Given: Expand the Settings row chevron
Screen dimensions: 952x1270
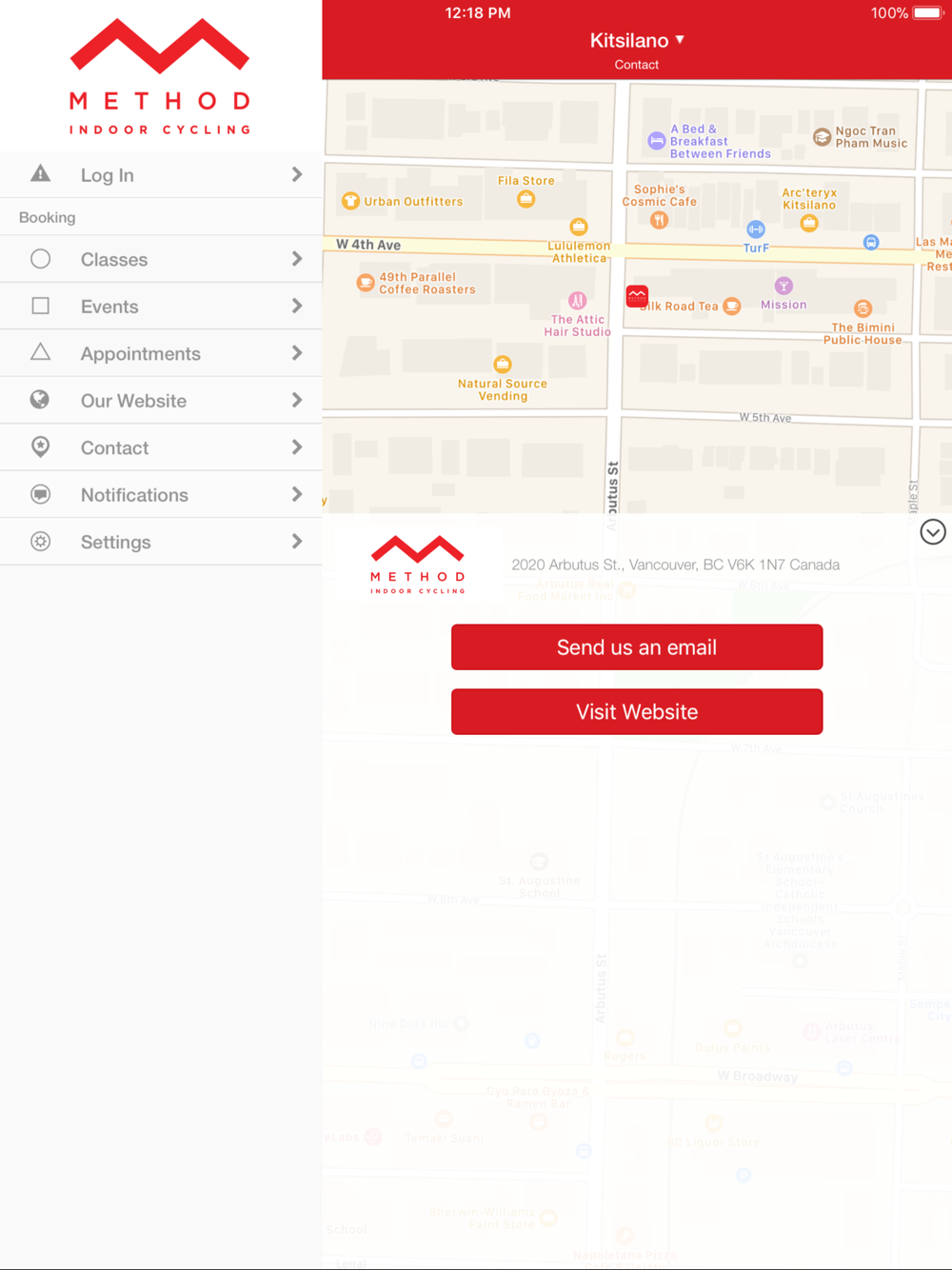Looking at the screenshot, I should 297,542.
